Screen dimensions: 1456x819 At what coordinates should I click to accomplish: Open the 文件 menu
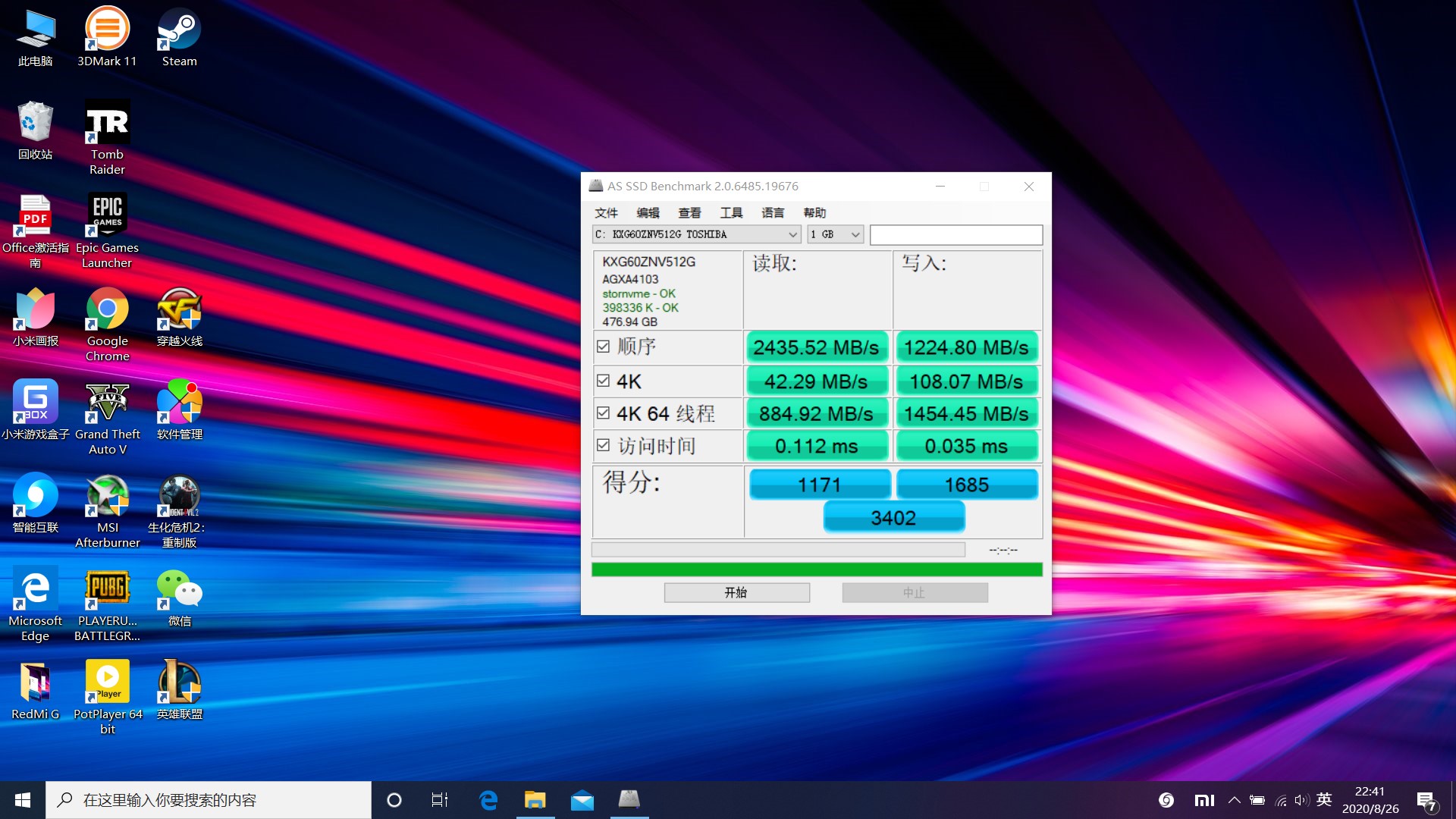click(x=606, y=212)
